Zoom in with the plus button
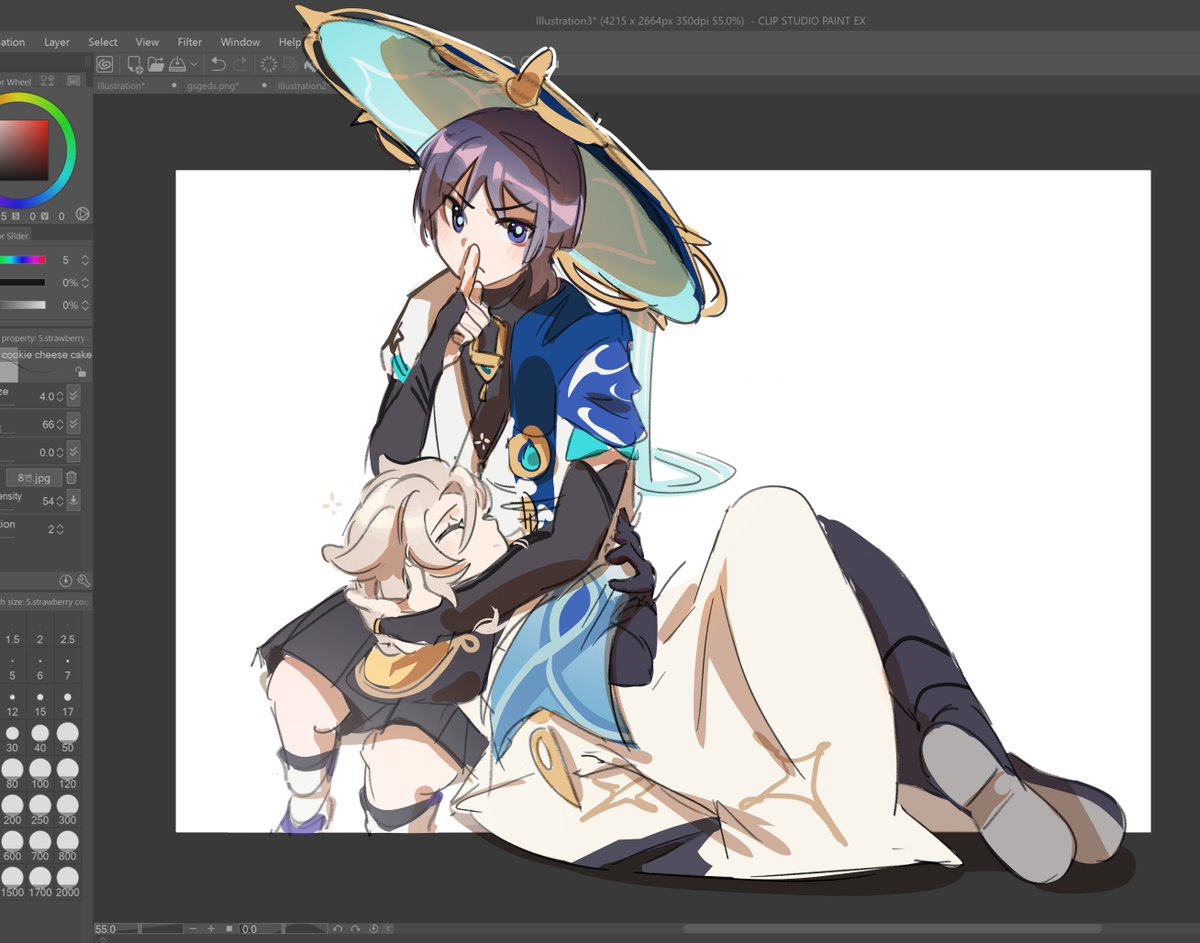This screenshot has width=1200, height=943. point(211,929)
